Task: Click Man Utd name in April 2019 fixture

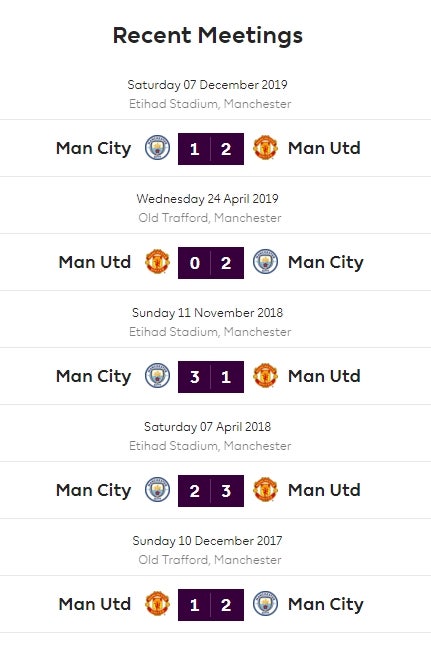Action: [x=95, y=262]
